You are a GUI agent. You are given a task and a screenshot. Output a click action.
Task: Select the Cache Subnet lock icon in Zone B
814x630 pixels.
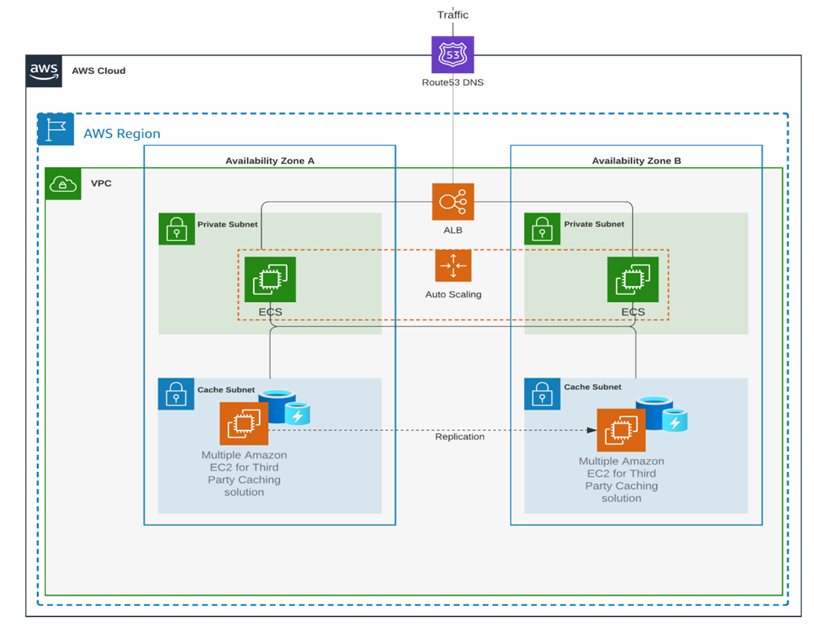click(541, 394)
